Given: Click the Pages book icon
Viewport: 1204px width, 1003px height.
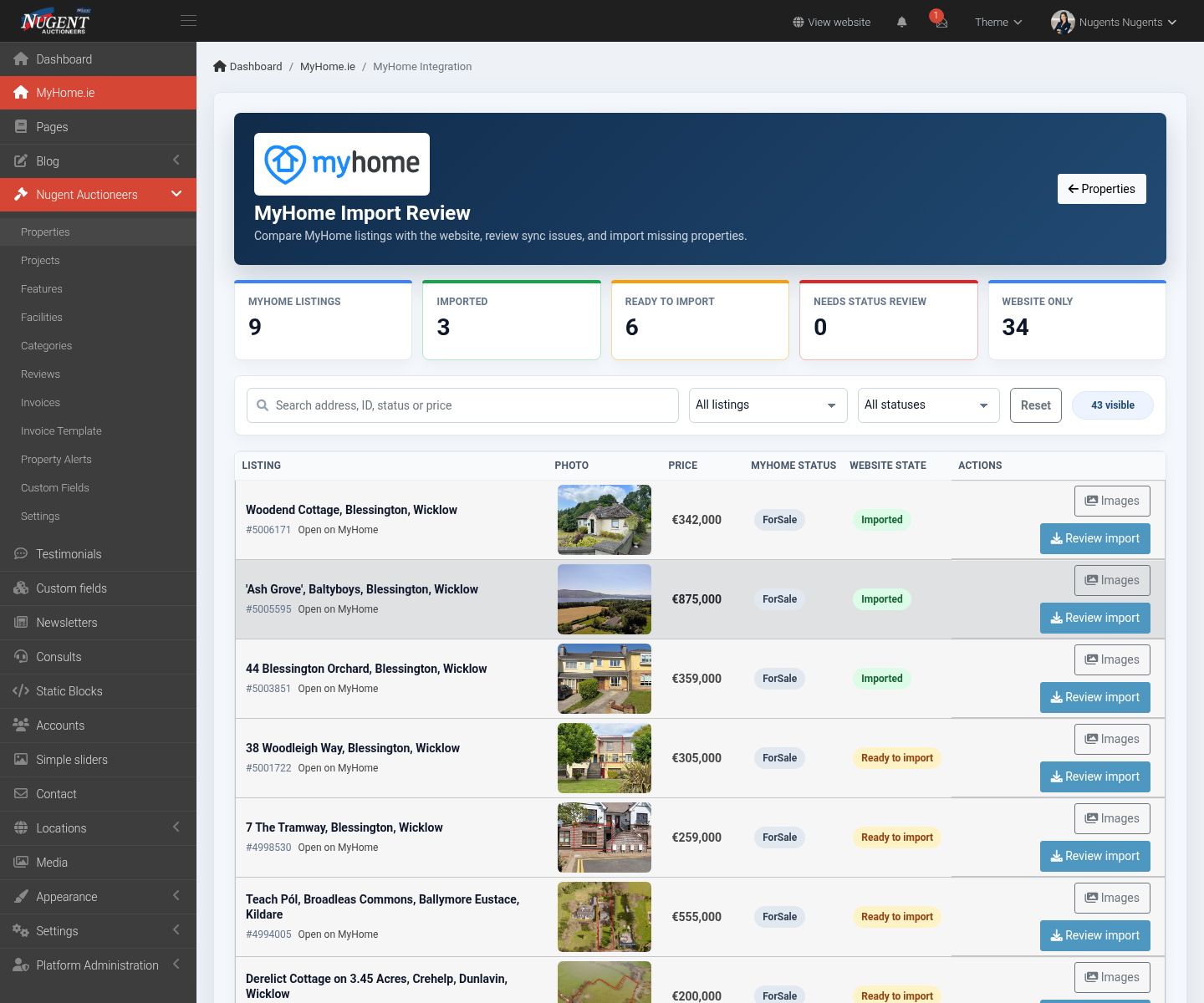Looking at the screenshot, I should click(21, 127).
